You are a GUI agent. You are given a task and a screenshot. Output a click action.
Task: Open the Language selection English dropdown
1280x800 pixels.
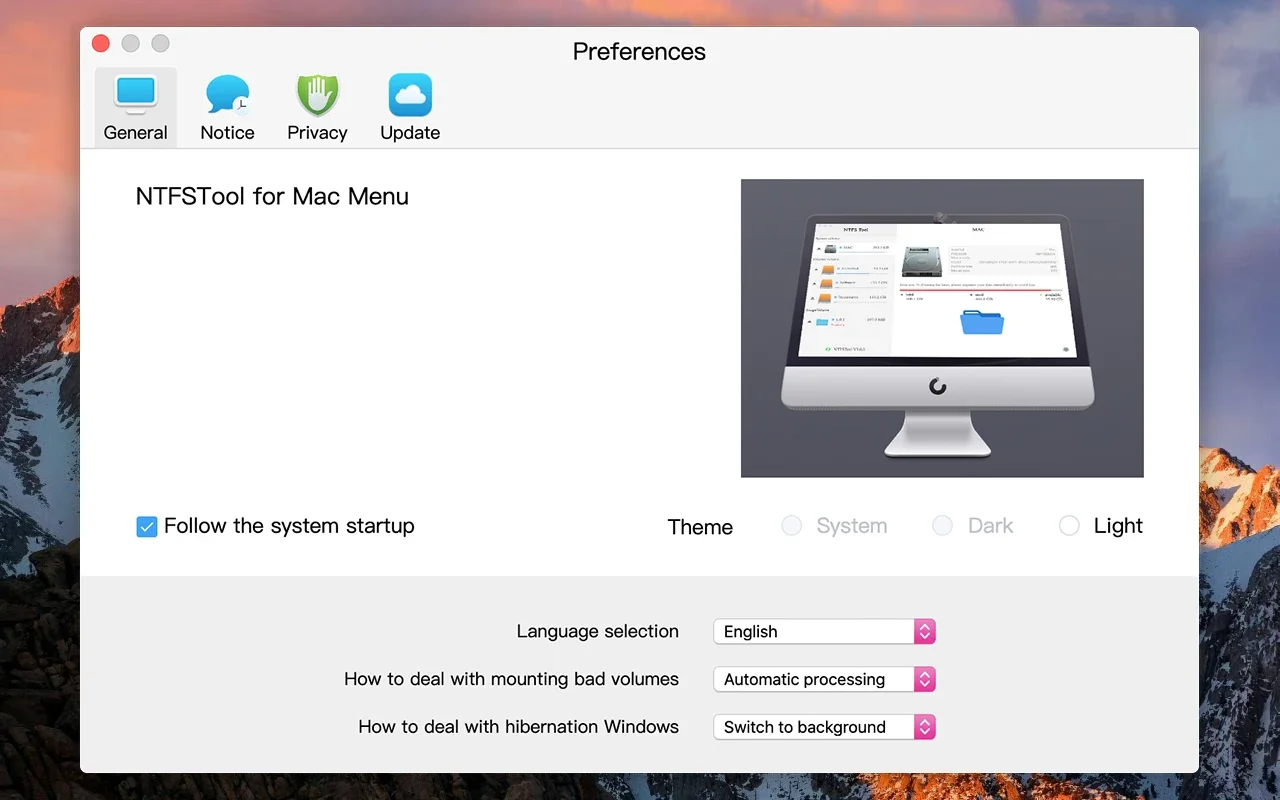tap(824, 631)
